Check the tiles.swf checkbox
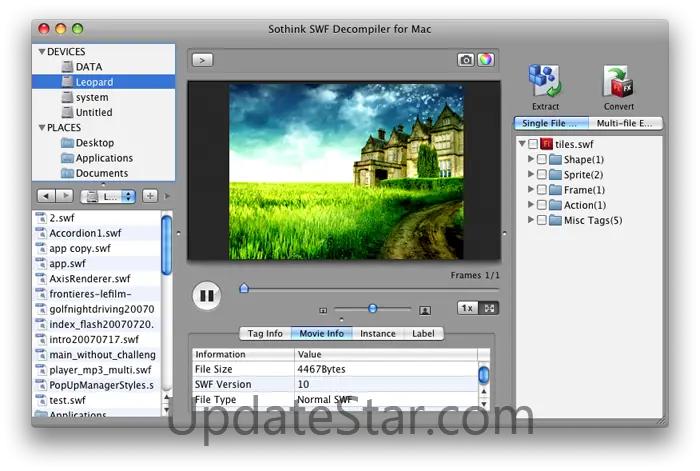700x471 pixels. [x=533, y=144]
